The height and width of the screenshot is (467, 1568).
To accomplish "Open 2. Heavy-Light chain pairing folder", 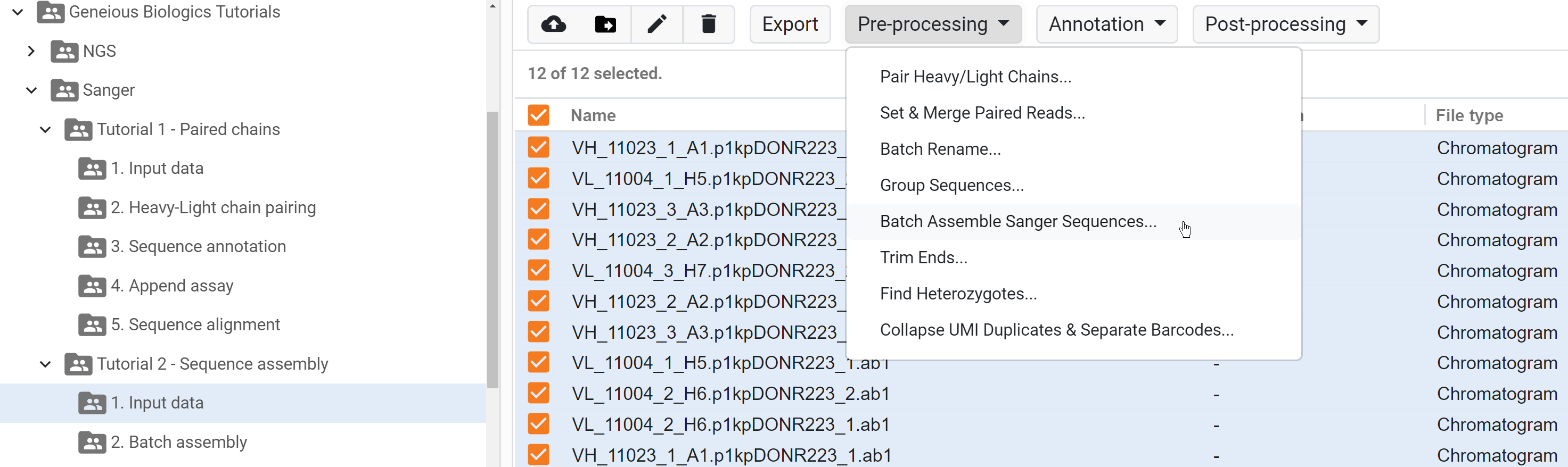I will click(x=213, y=208).
